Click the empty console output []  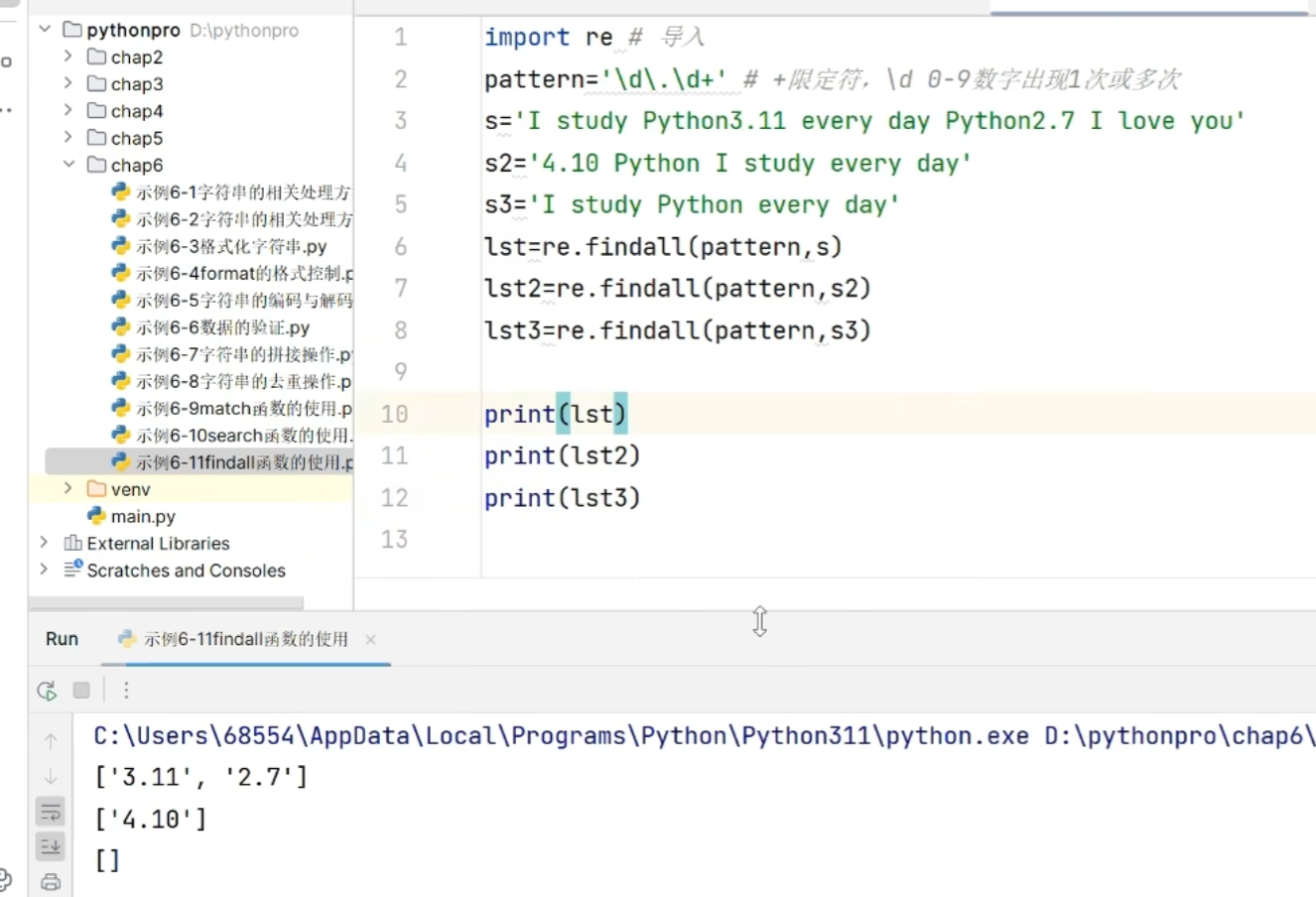click(x=107, y=860)
